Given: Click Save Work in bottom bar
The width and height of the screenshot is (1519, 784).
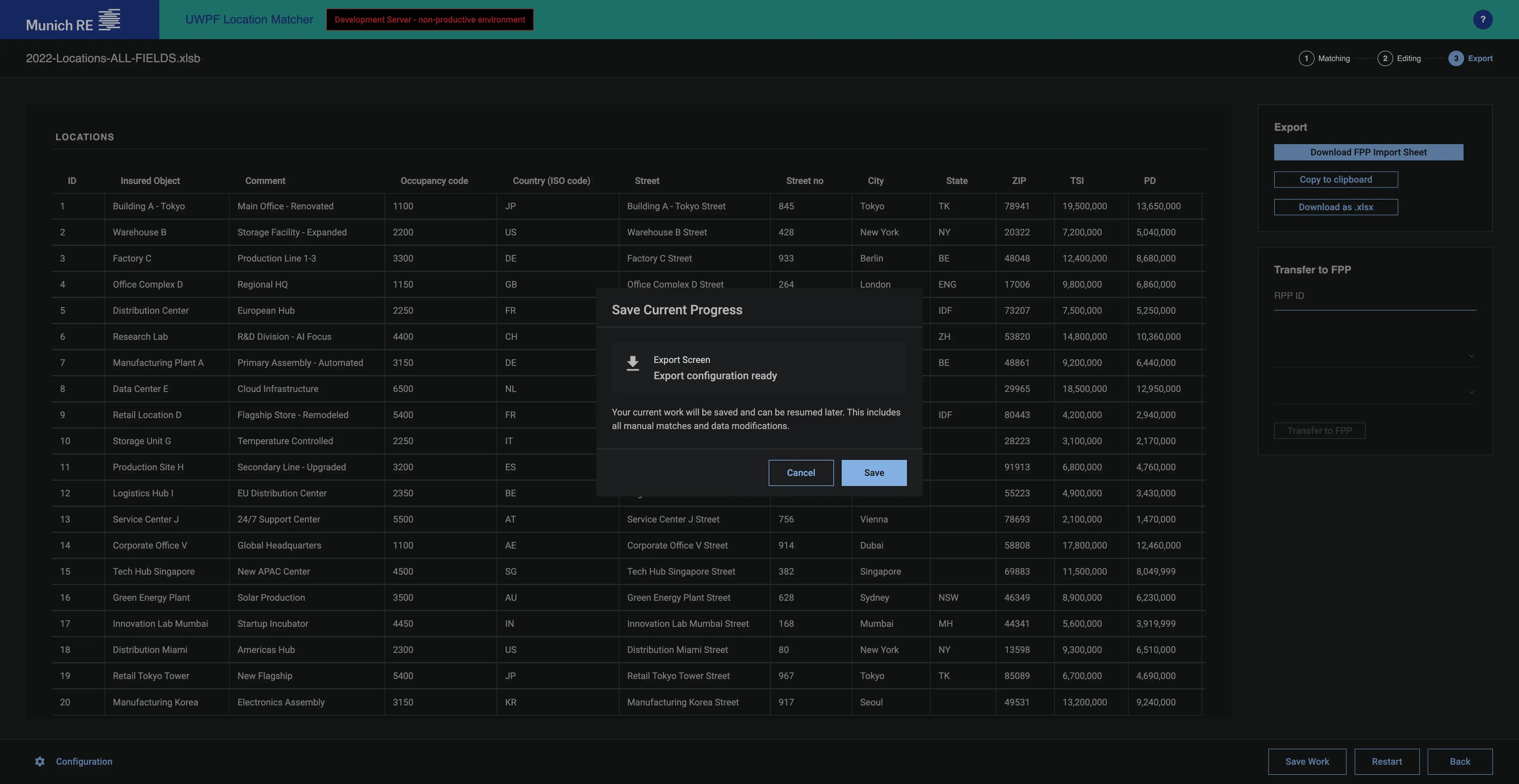Looking at the screenshot, I should tap(1307, 761).
